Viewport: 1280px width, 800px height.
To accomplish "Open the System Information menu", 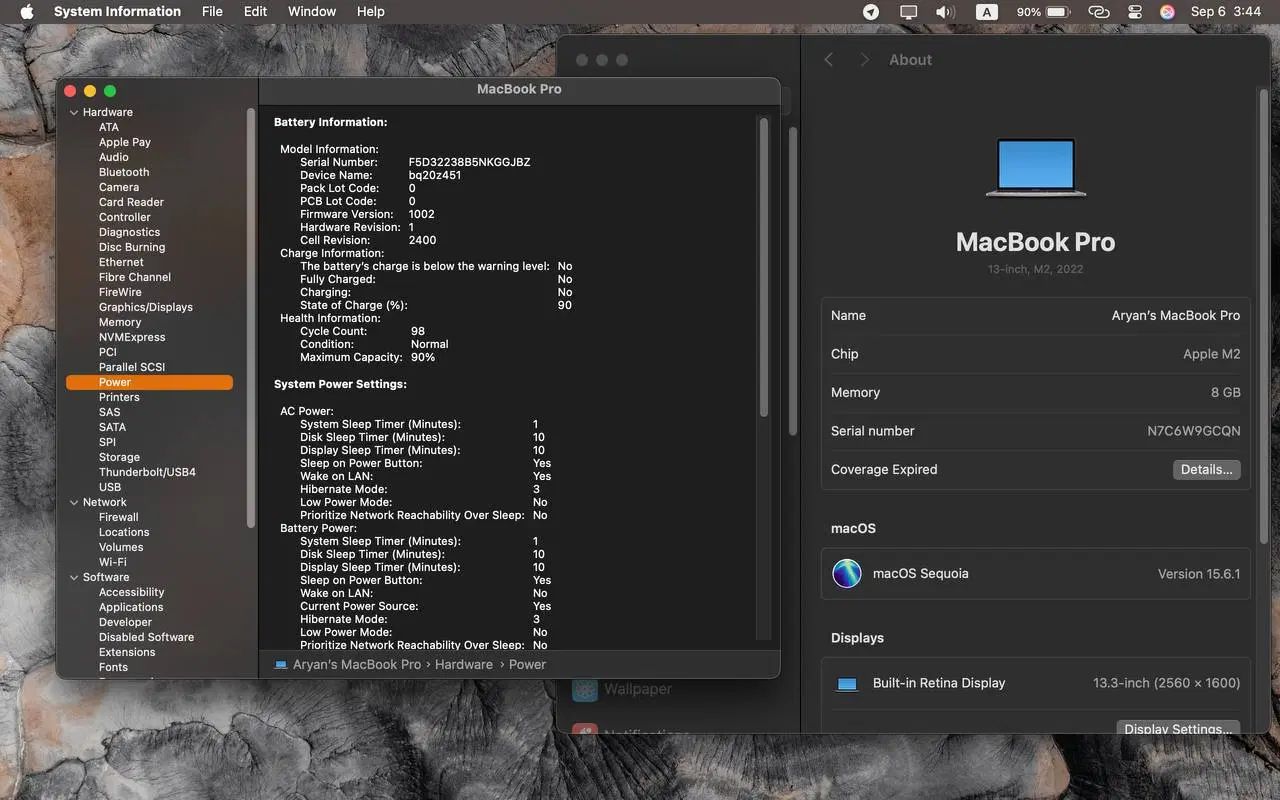I will [x=117, y=12].
